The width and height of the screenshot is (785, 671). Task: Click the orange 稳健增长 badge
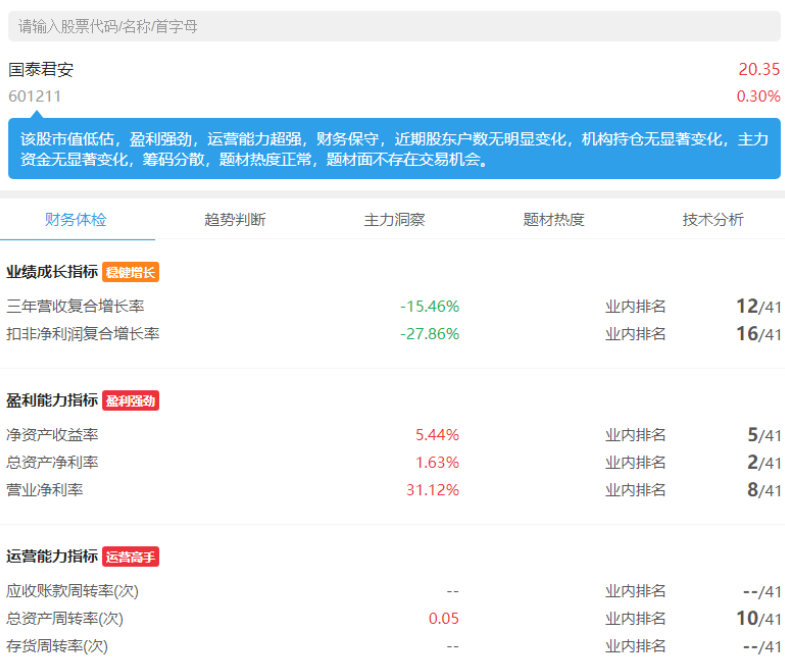click(131, 272)
